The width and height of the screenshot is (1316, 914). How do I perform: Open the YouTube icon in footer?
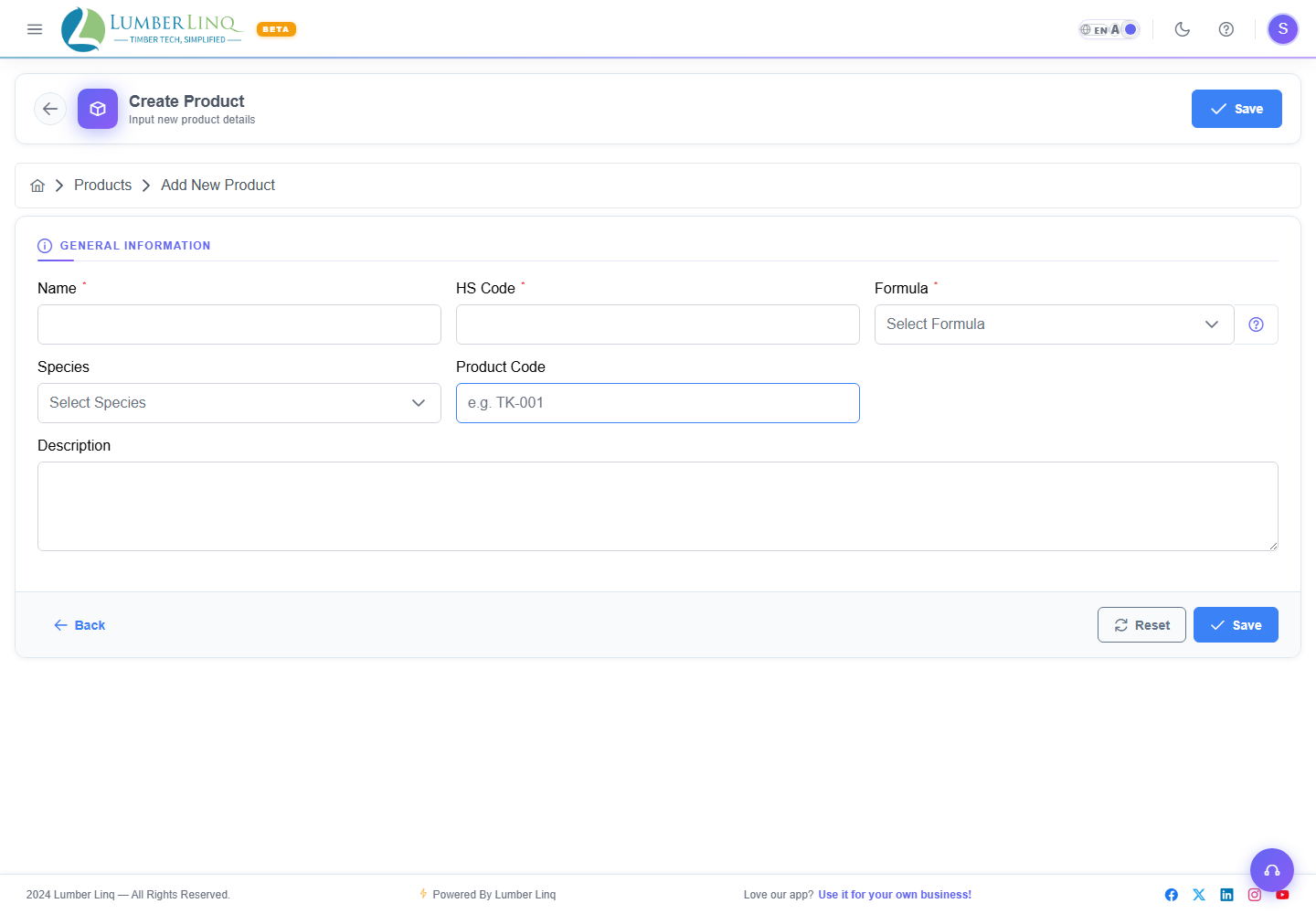[x=1282, y=895]
